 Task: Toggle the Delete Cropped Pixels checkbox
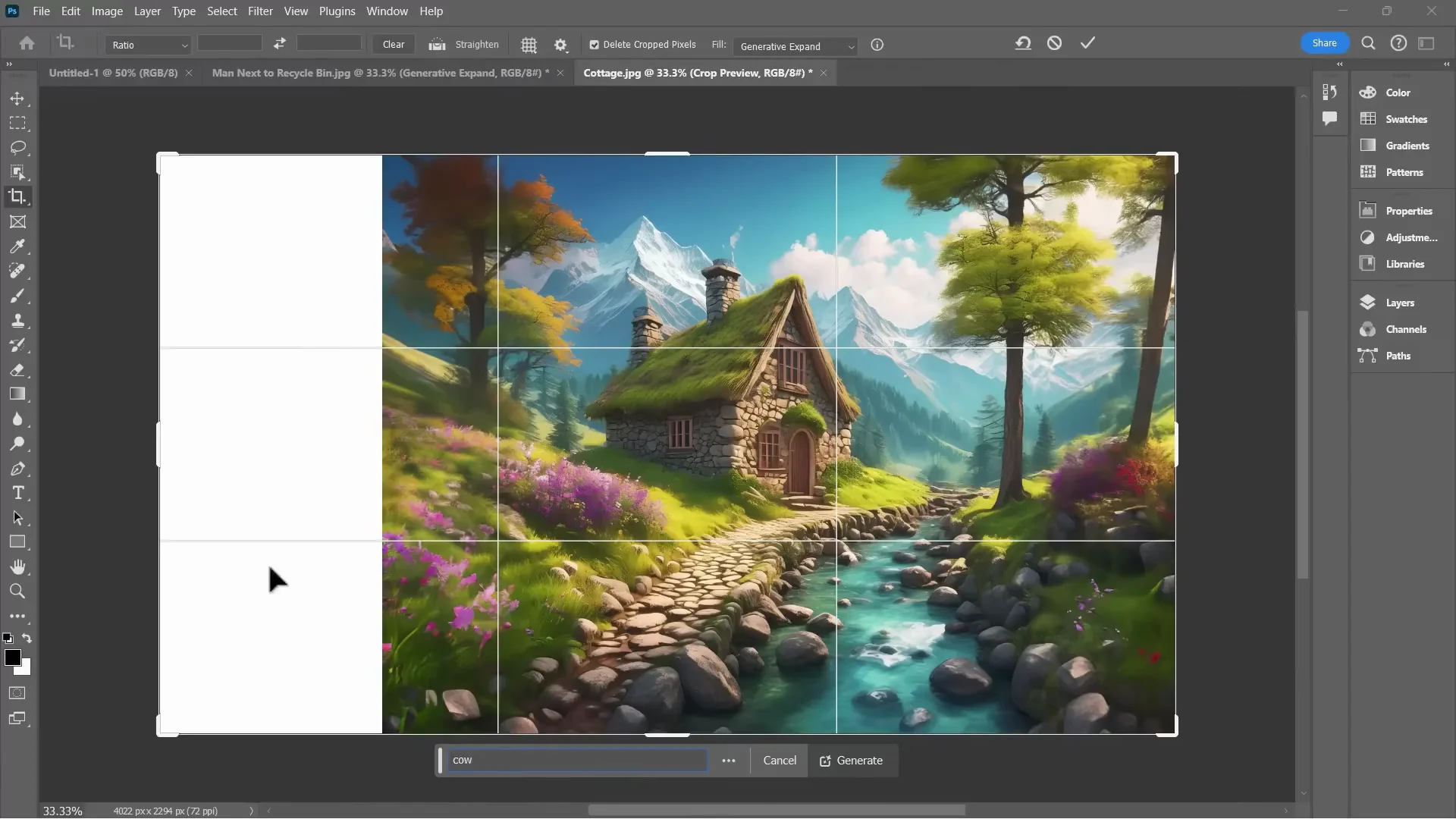click(x=594, y=45)
